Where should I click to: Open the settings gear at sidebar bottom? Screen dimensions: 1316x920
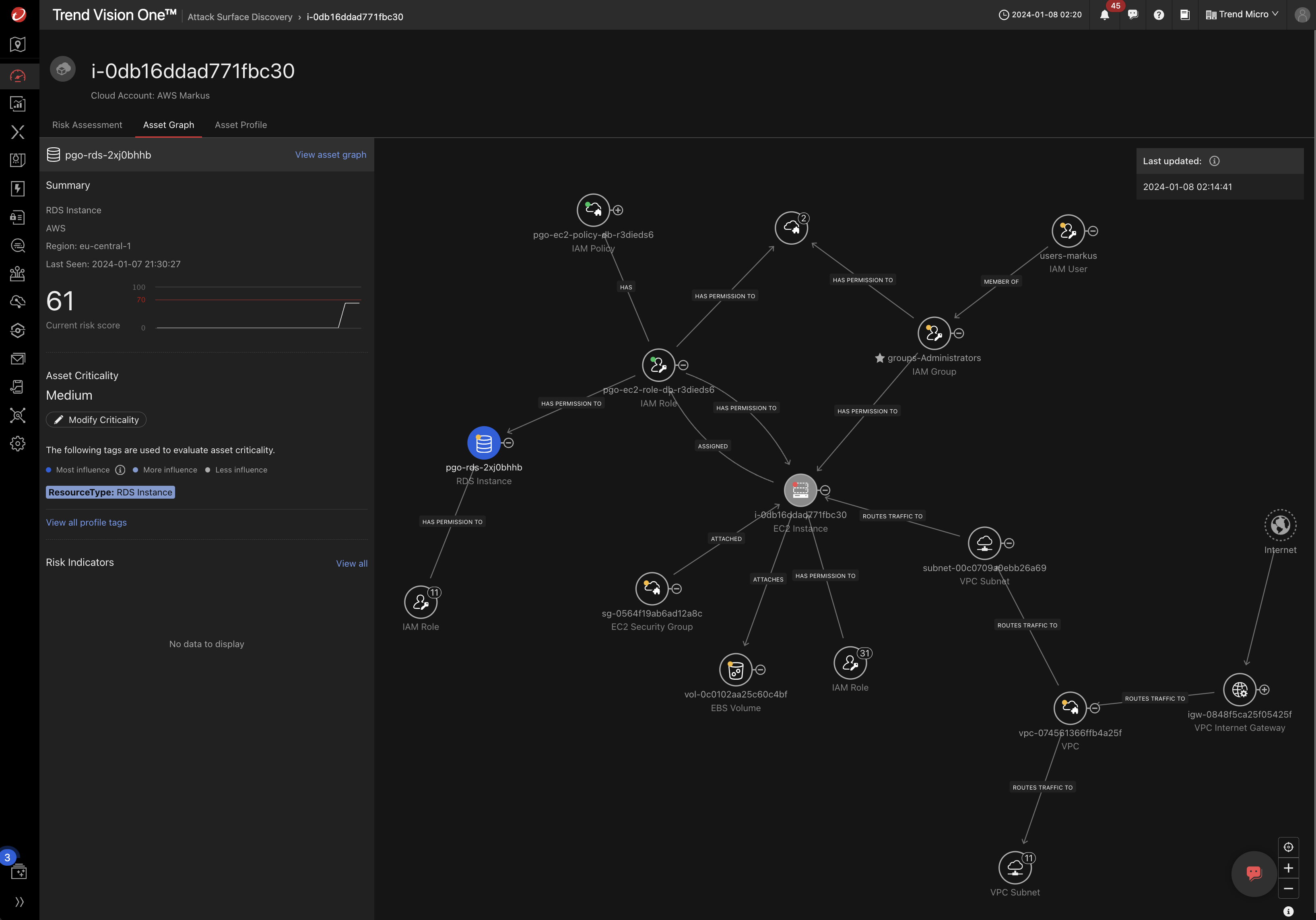click(x=18, y=443)
